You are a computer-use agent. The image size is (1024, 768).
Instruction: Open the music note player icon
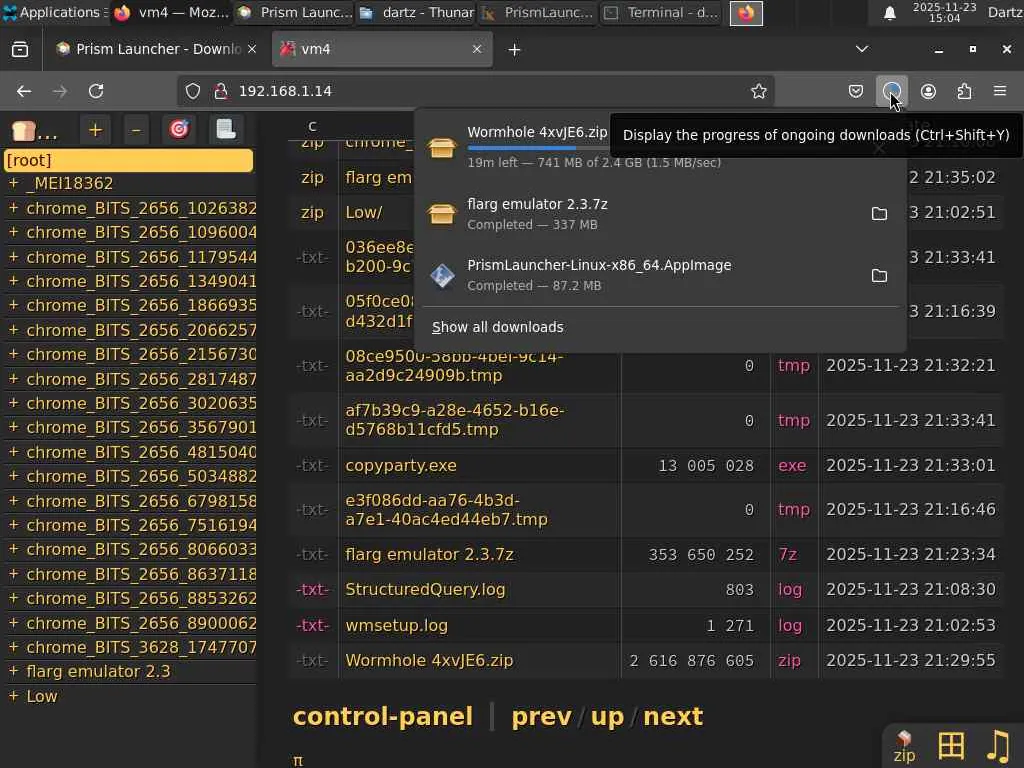998,746
